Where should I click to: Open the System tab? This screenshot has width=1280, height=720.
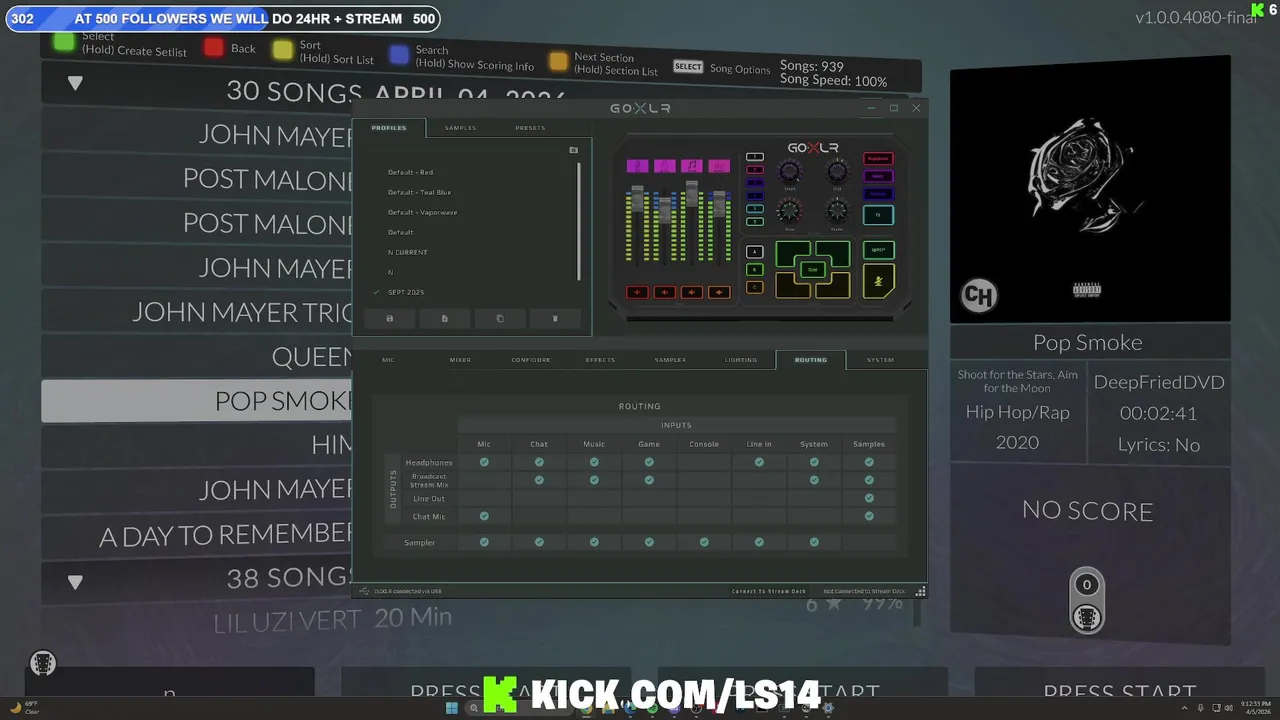point(880,360)
